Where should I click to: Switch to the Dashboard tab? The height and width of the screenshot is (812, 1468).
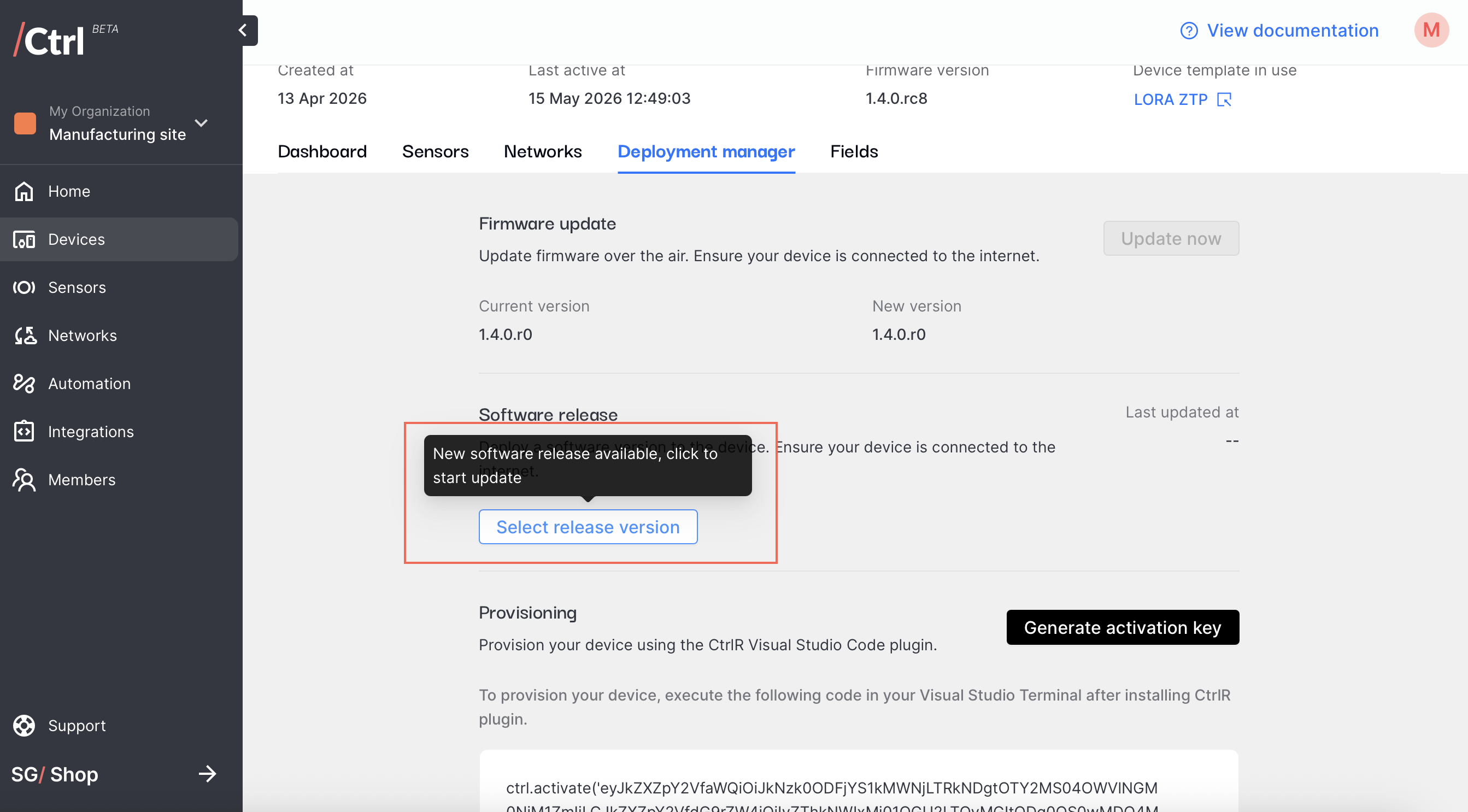pyautogui.click(x=322, y=151)
